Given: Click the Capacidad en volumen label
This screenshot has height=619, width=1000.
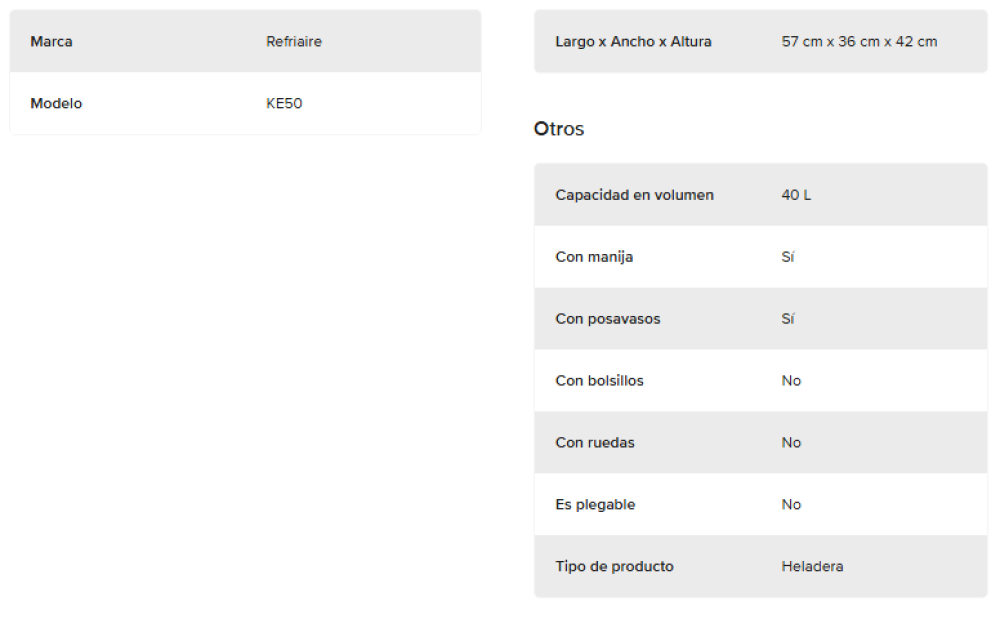Looking at the screenshot, I should coord(634,195).
